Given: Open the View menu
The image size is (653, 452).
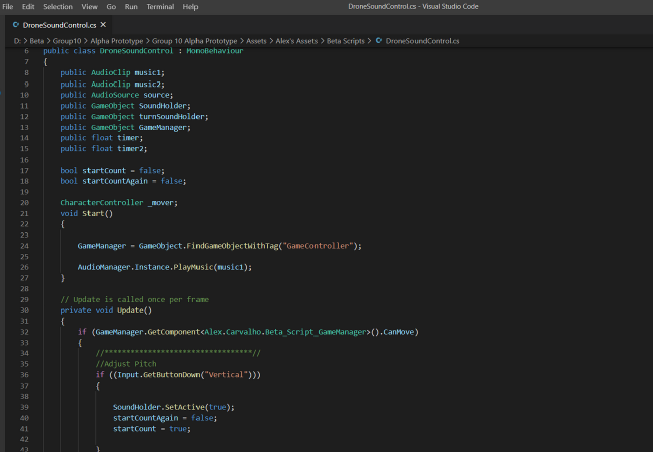Looking at the screenshot, I should tap(89, 6).
